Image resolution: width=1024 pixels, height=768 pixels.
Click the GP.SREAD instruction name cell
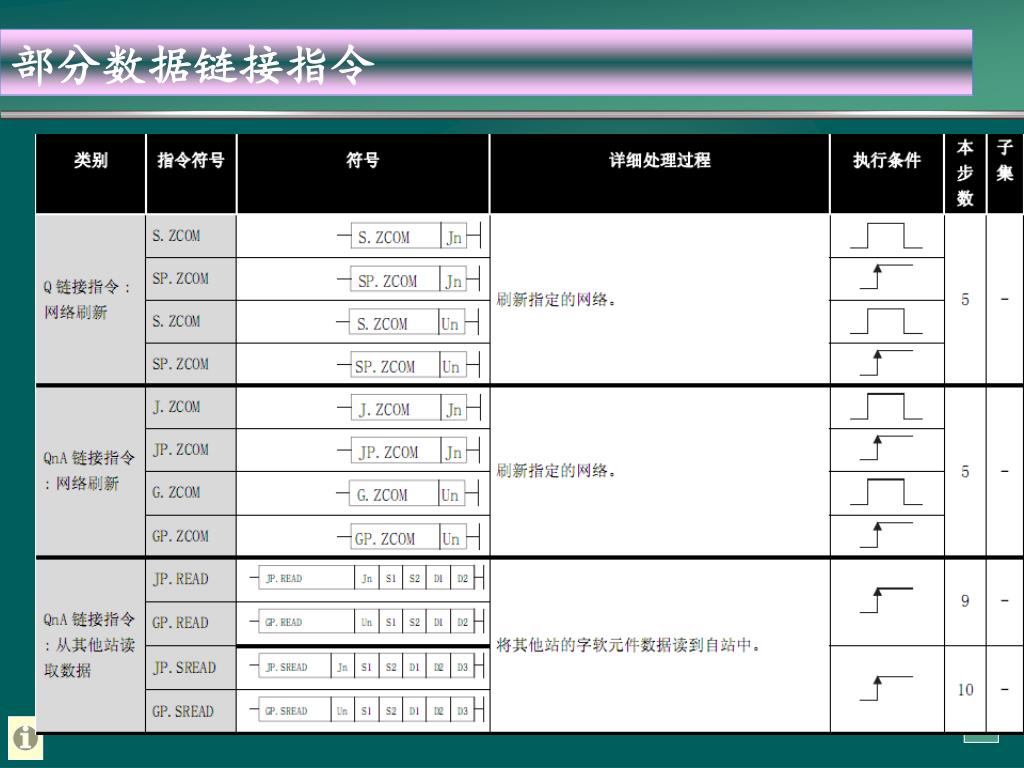[x=191, y=711]
